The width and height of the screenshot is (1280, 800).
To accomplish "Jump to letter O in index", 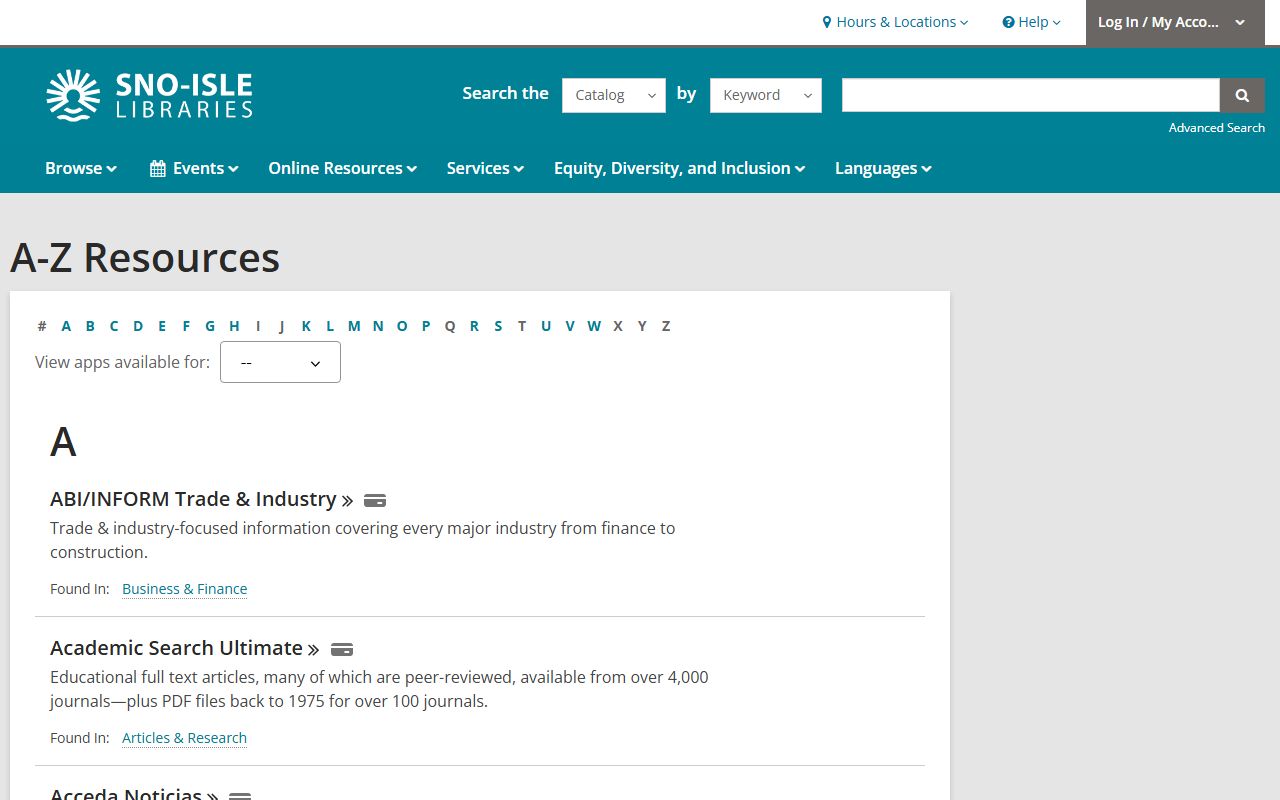I will pos(402,326).
